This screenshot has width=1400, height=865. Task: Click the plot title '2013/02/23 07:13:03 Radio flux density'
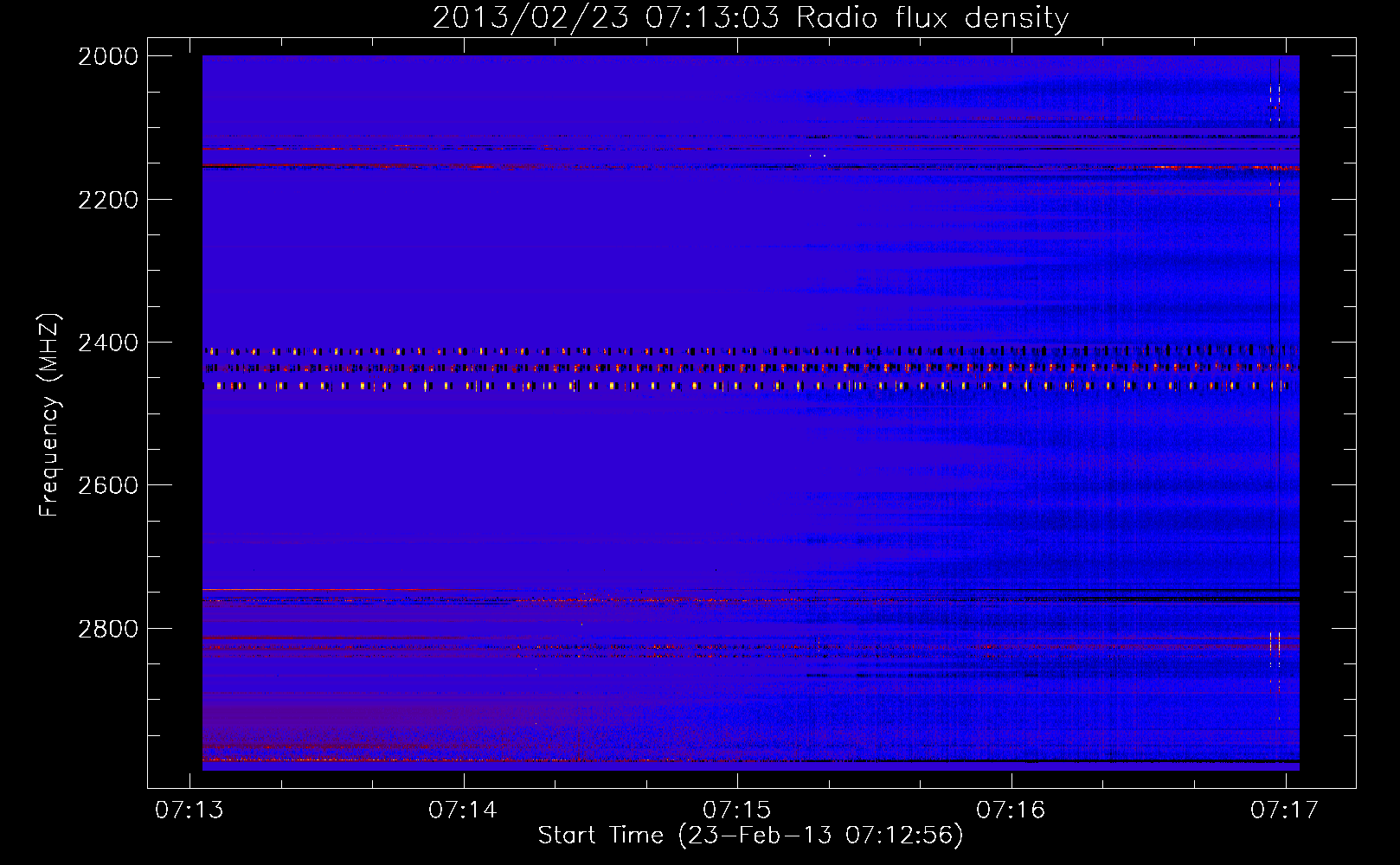coord(750,17)
